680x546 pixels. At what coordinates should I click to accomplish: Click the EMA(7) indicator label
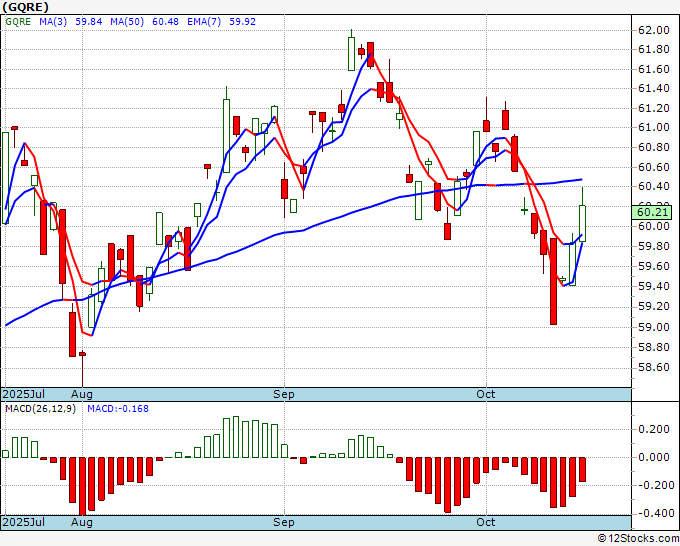204,22
